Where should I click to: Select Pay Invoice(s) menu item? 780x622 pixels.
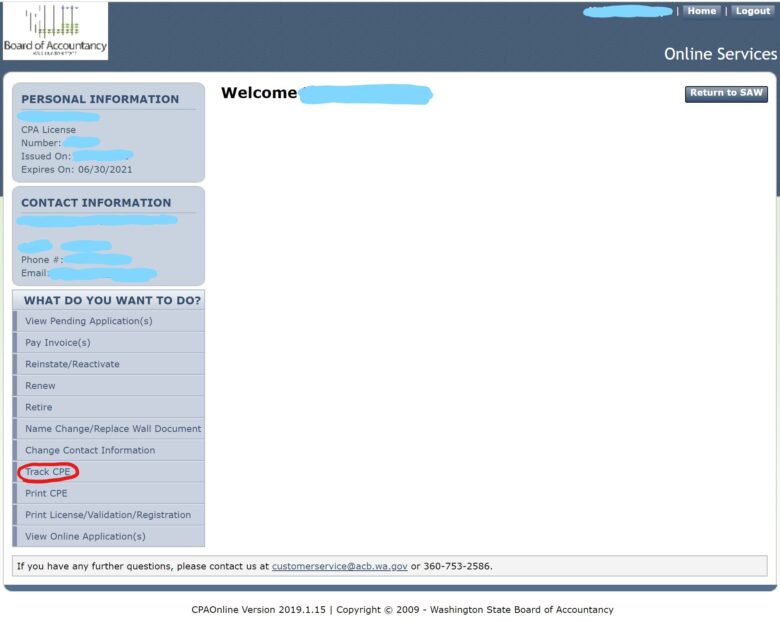pyautogui.click(x=108, y=342)
